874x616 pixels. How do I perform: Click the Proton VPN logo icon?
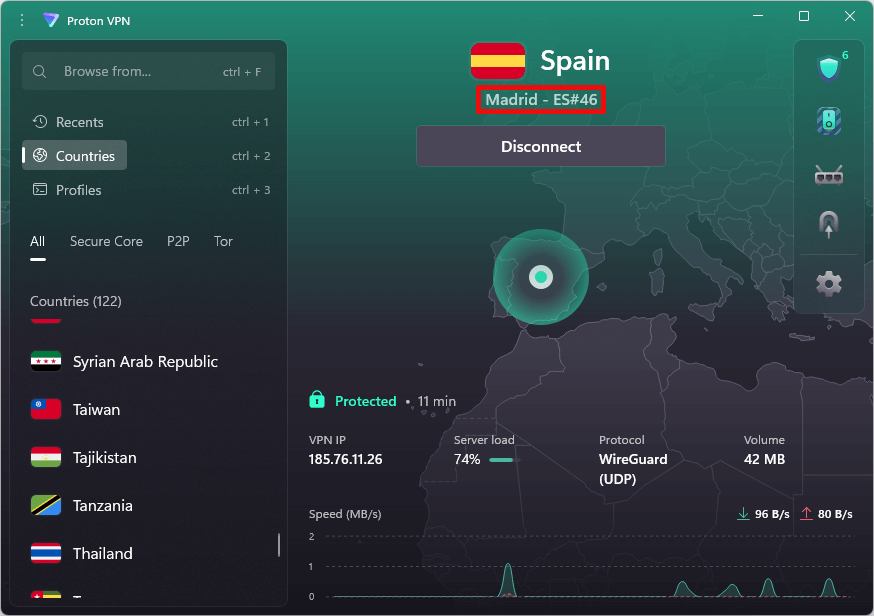(x=51, y=21)
